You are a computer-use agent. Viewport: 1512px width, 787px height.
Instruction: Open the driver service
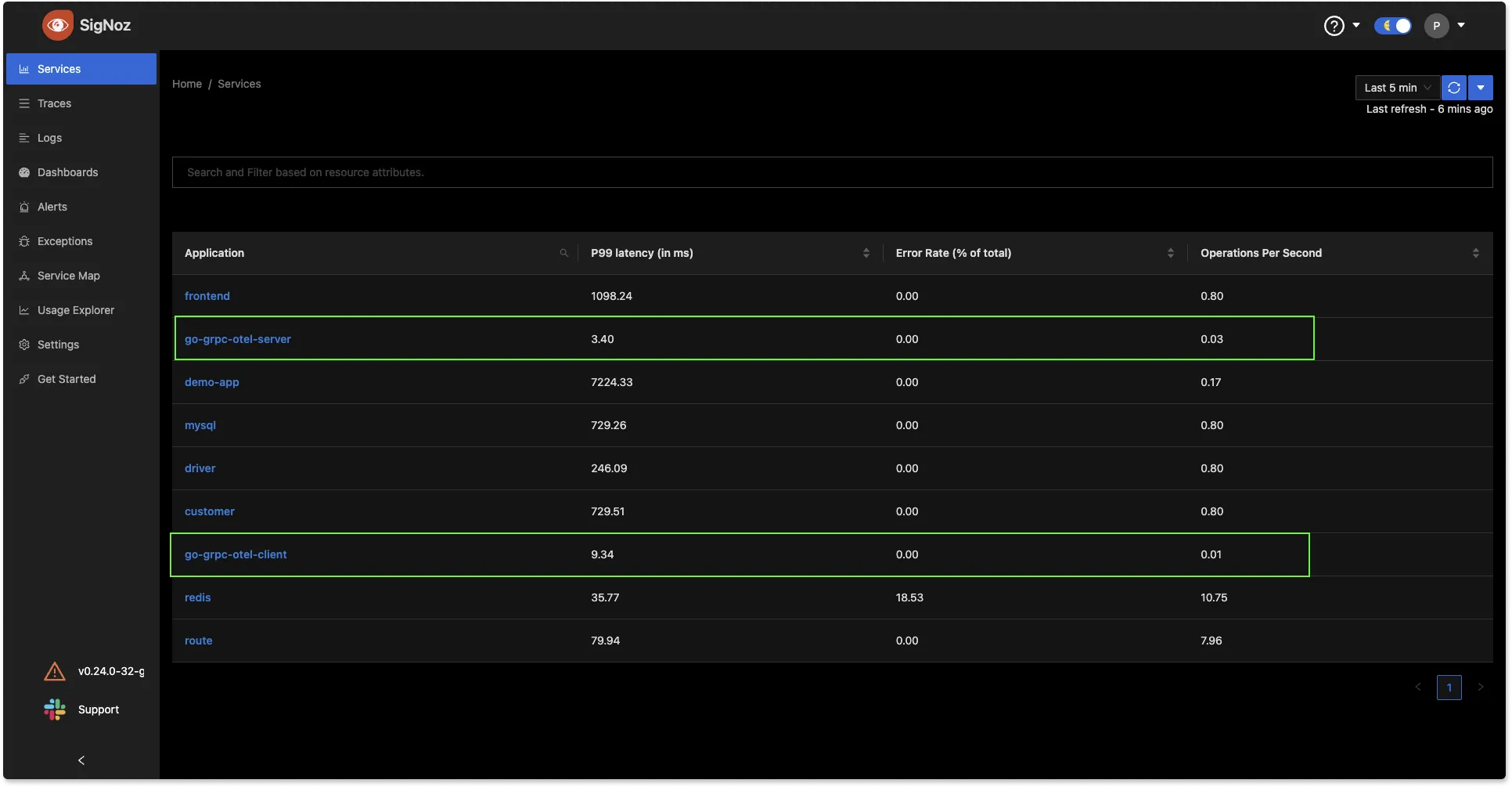(x=200, y=468)
